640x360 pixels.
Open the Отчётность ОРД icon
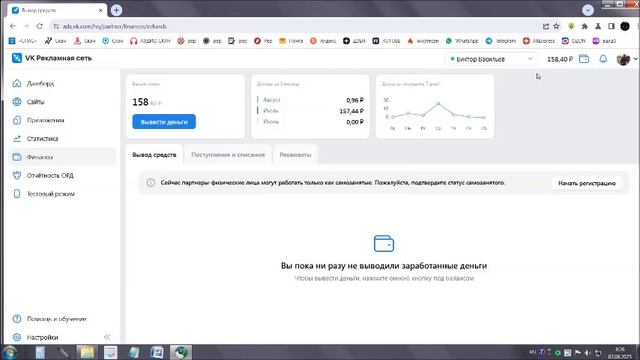17,175
